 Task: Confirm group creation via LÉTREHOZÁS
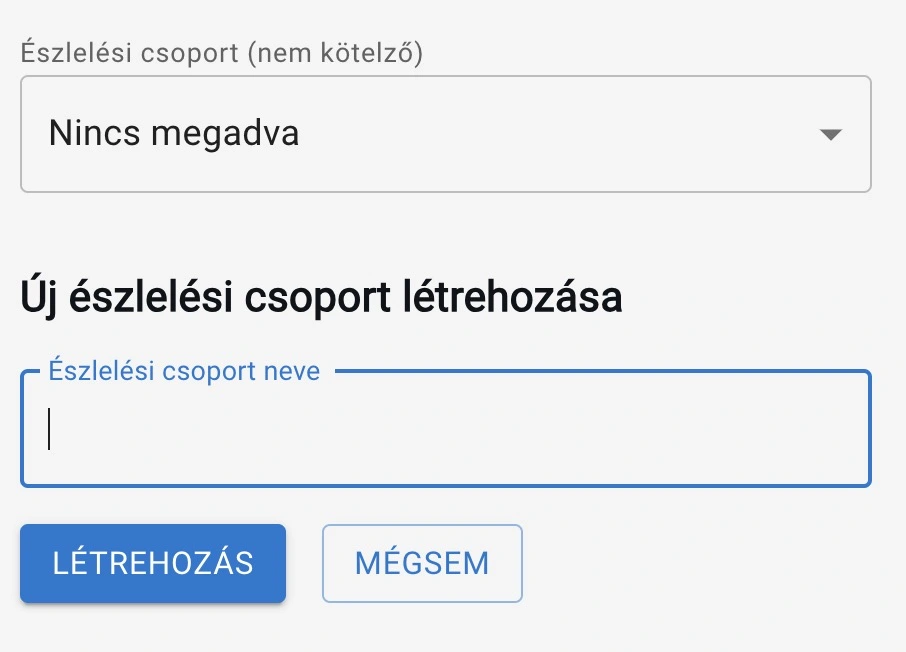(152, 563)
